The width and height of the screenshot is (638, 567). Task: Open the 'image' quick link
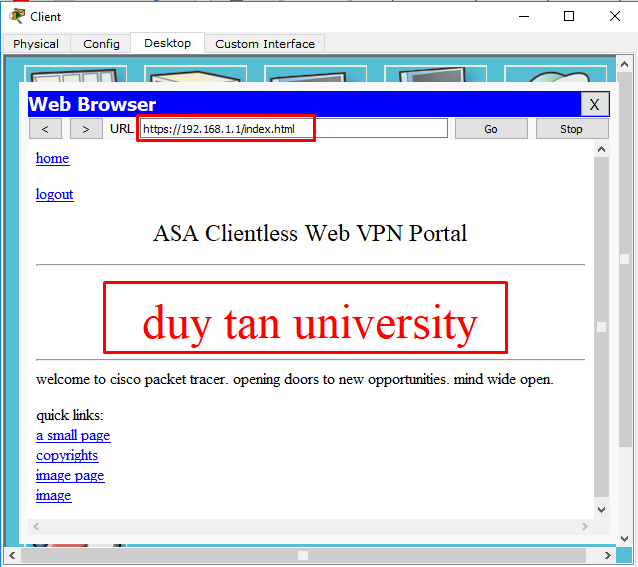pyautogui.click(x=54, y=495)
